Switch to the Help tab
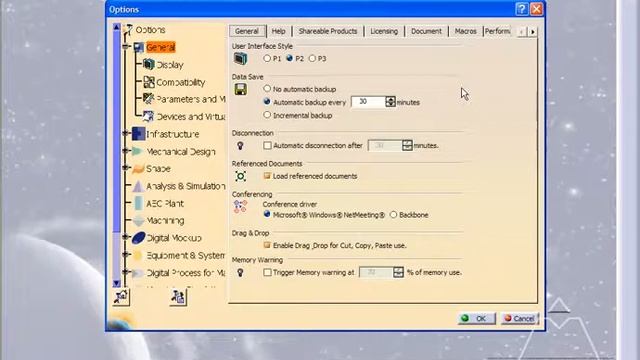 pos(278,31)
